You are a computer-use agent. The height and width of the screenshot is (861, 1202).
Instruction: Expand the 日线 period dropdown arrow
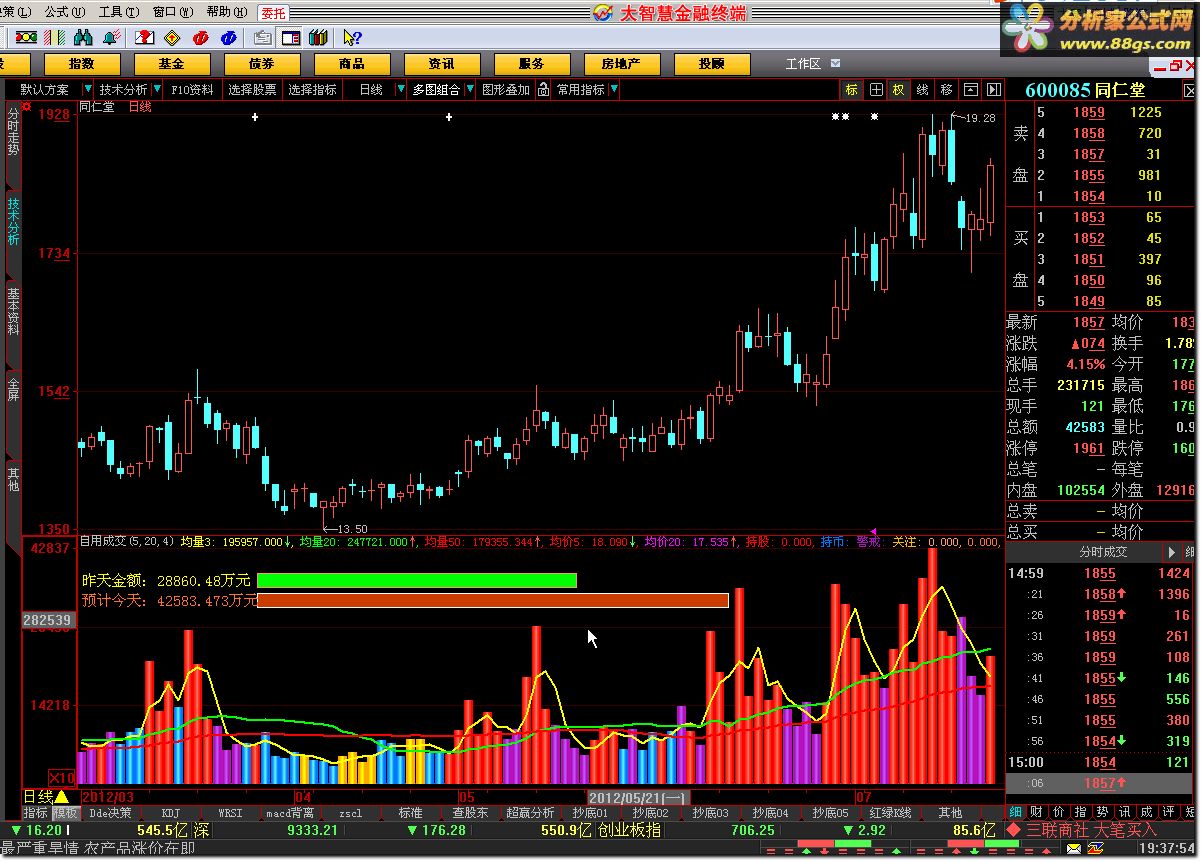tap(401, 90)
